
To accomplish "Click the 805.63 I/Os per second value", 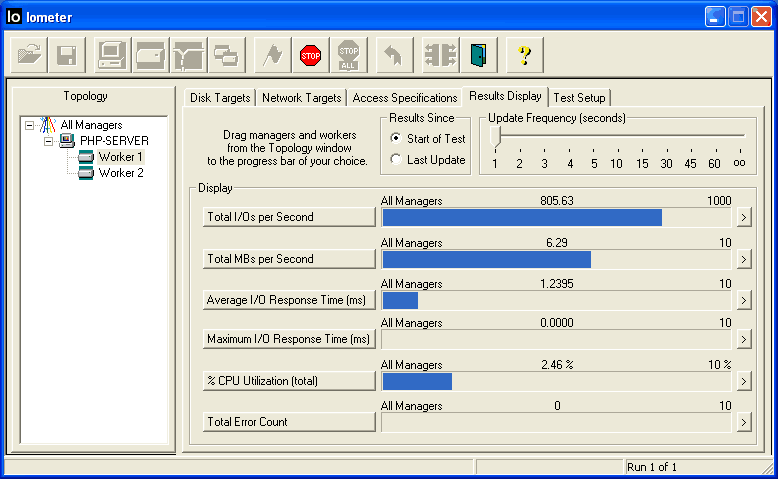I will pos(557,201).
